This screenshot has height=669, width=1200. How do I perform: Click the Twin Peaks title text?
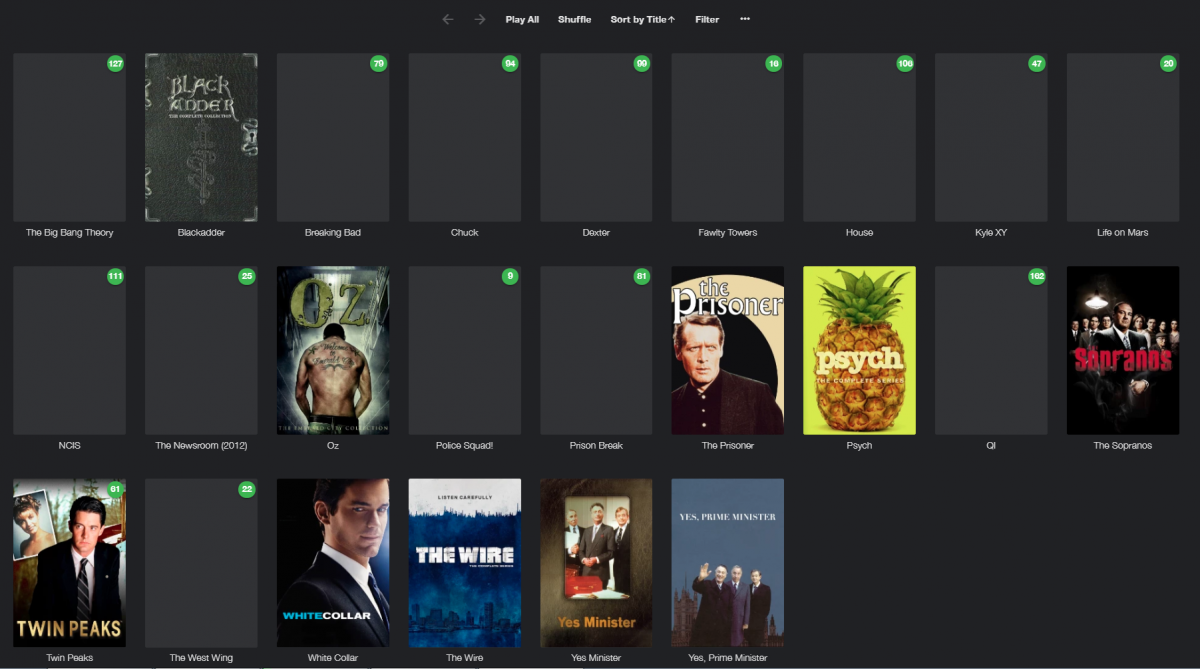tap(70, 658)
